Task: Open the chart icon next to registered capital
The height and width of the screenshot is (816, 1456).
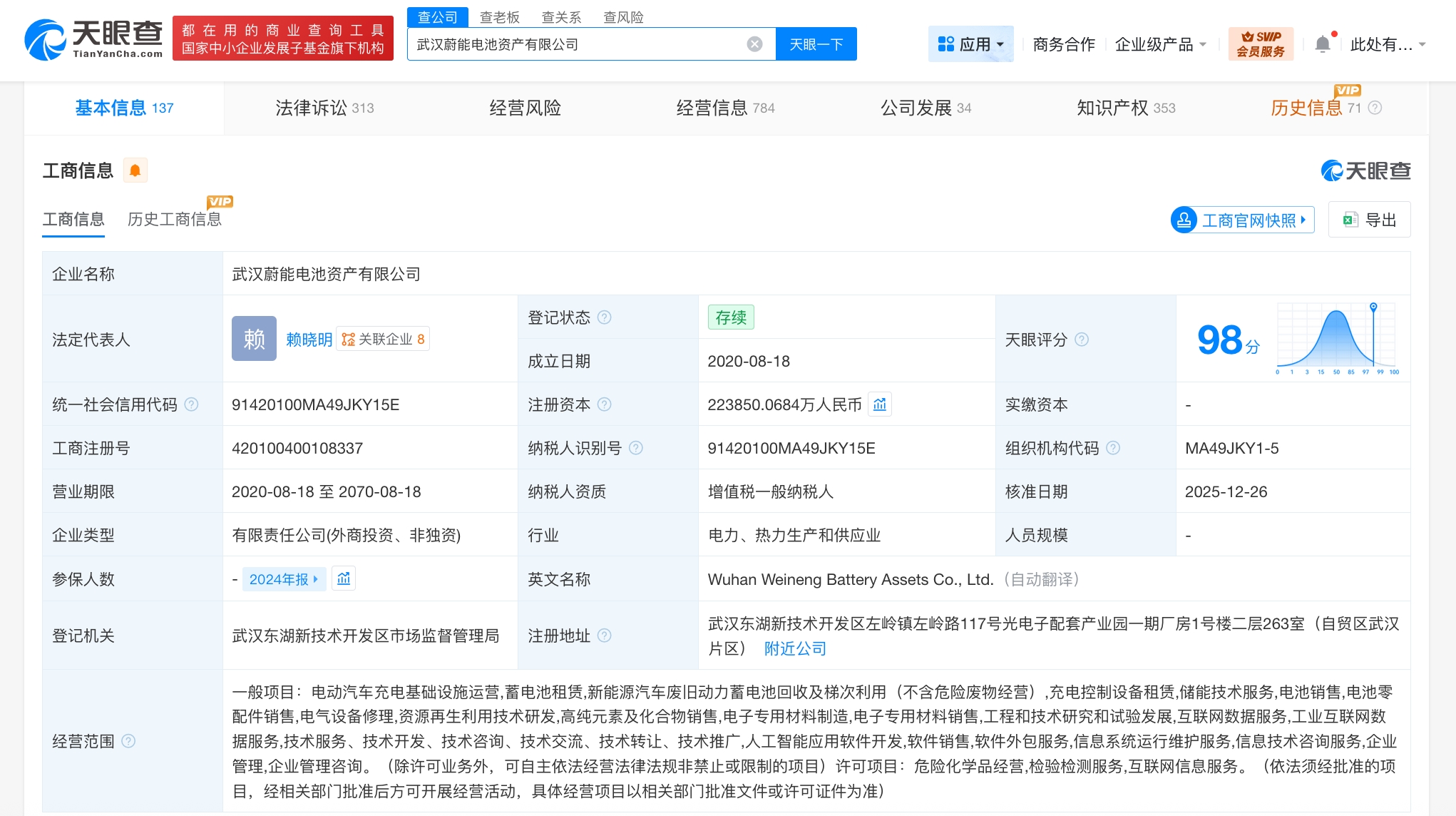Action: coord(880,404)
